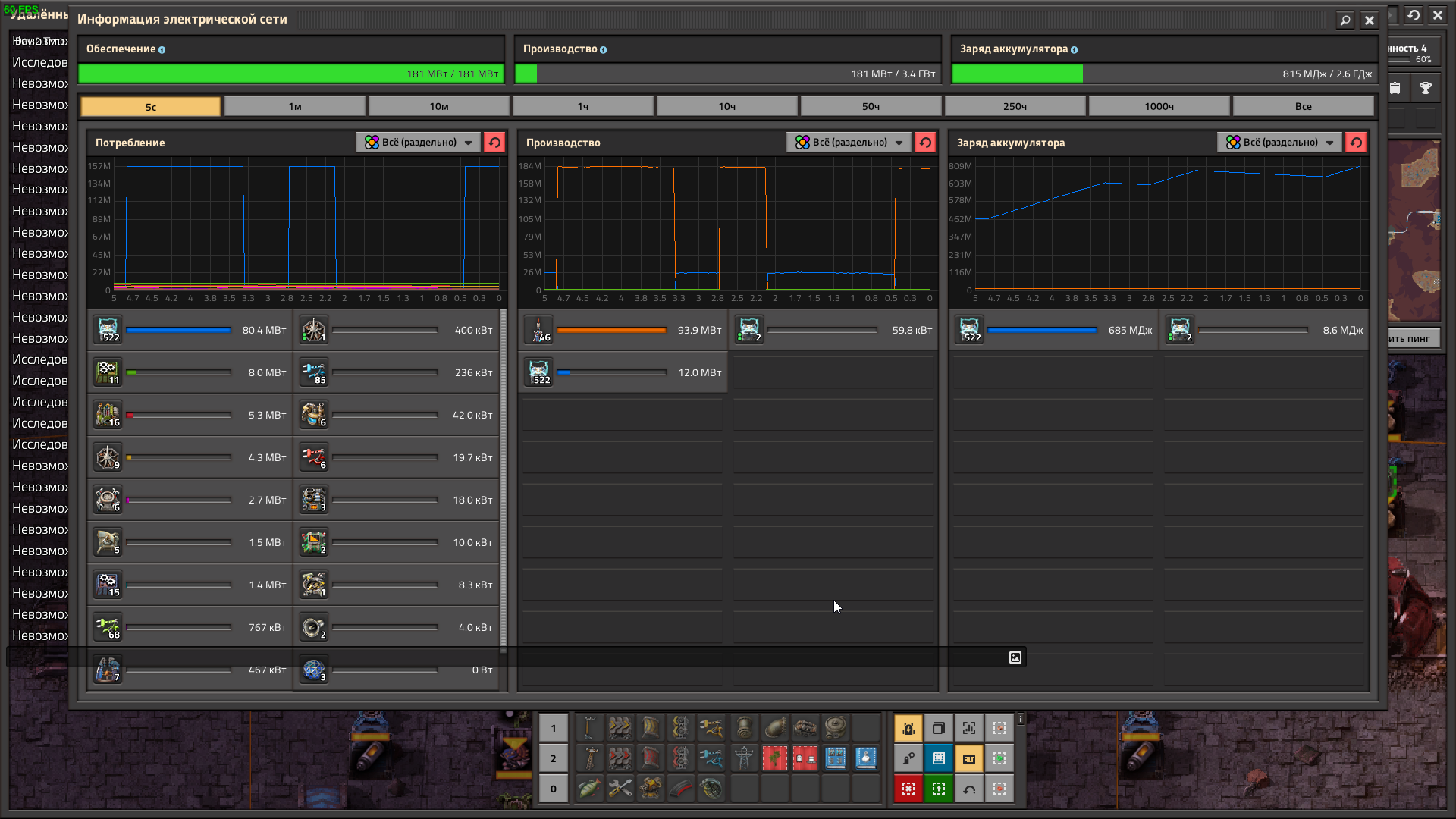
Task: Open the shortcut bar three-dot menu
Action: tap(1021, 719)
